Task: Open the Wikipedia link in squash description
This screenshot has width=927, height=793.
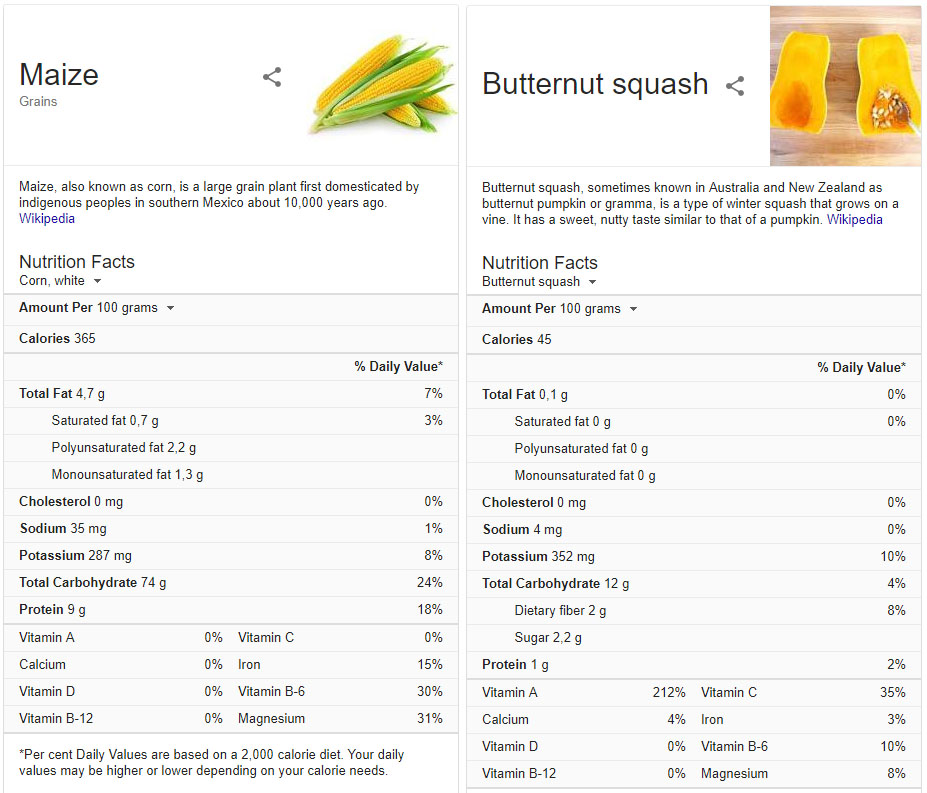Action: click(x=854, y=220)
